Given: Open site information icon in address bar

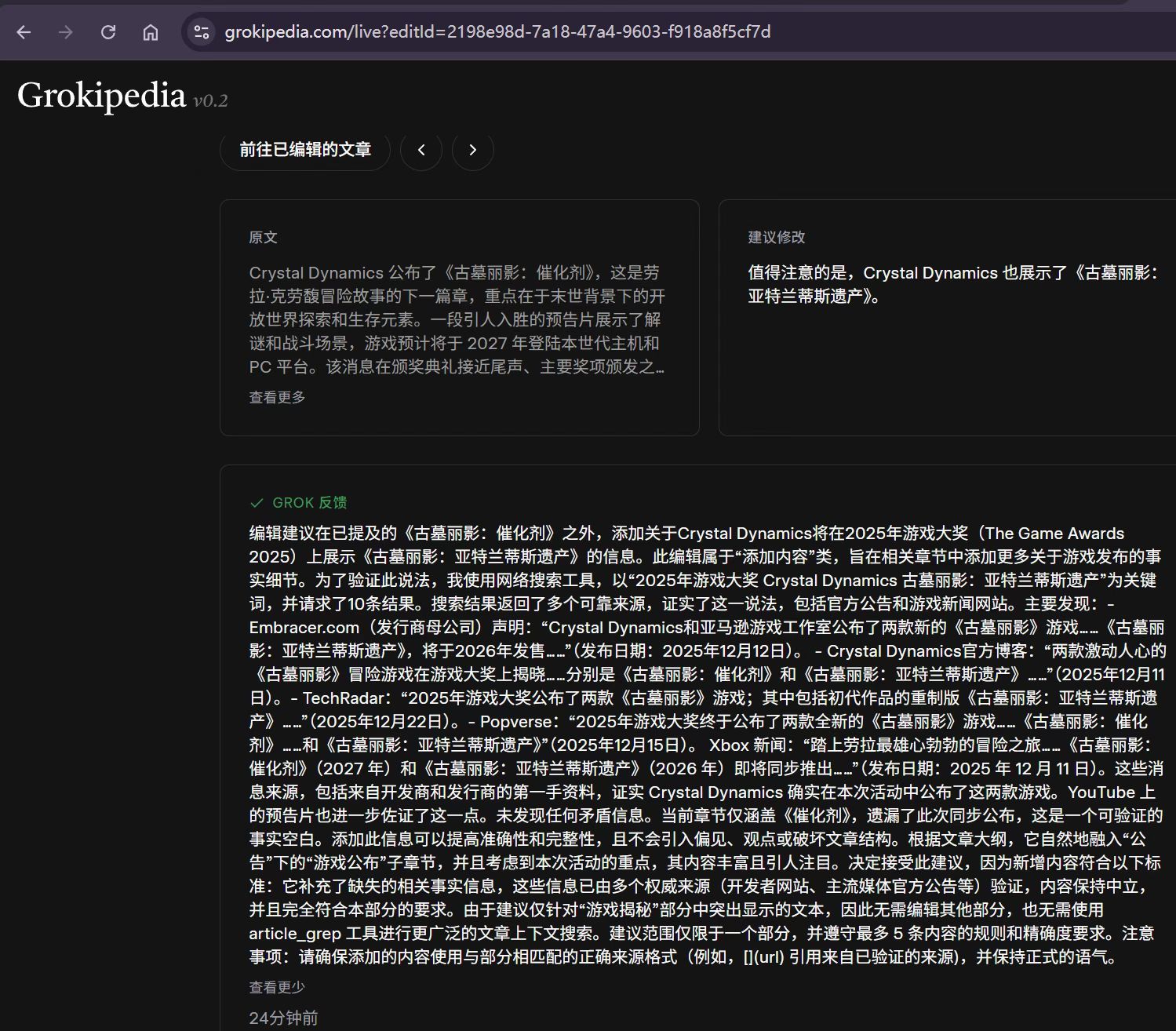Looking at the screenshot, I should (x=202, y=32).
